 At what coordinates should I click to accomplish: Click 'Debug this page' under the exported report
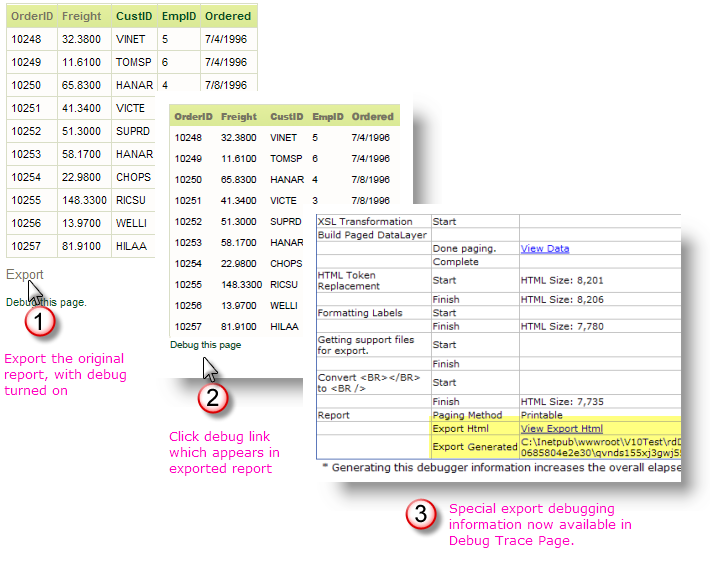tap(205, 345)
